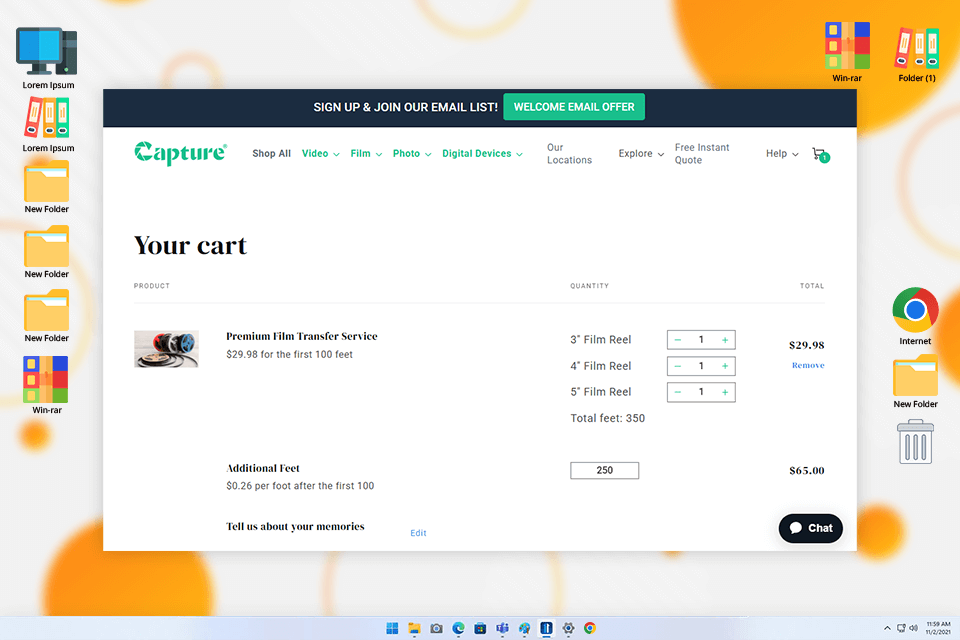This screenshot has width=960, height=640.
Task: Decrease the 5" Film Reel quantity
Action: tap(678, 392)
